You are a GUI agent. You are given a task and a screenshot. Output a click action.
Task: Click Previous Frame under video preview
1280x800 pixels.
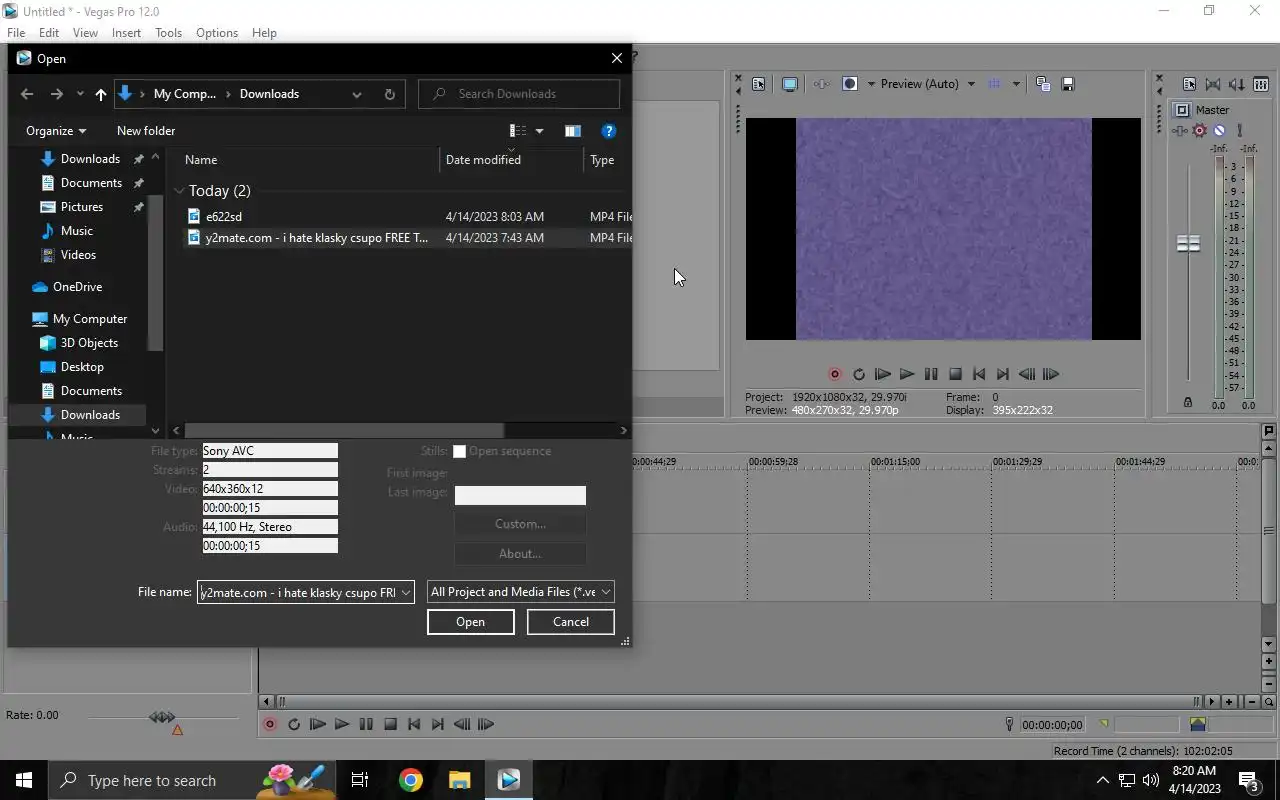click(x=1027, y=374)
